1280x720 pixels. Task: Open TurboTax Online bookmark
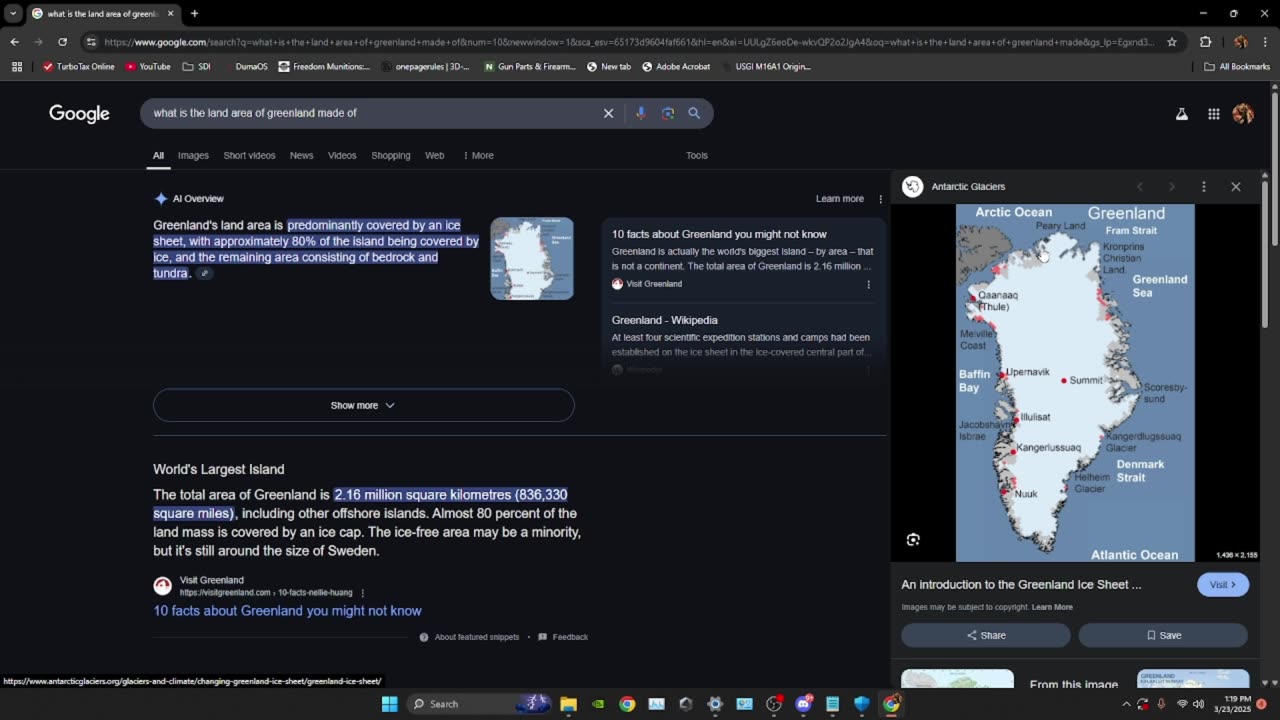click(x=79, y=67)
